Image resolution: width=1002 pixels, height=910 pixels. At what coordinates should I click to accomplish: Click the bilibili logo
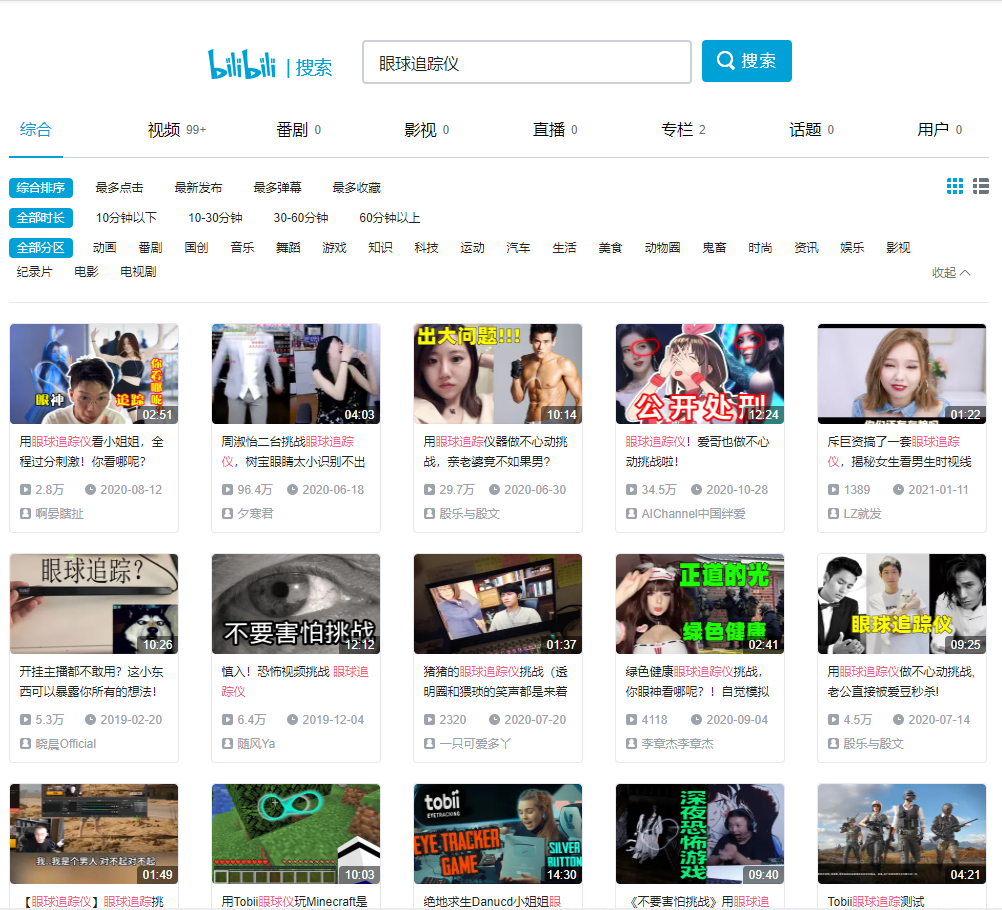[x=242, y=64]
